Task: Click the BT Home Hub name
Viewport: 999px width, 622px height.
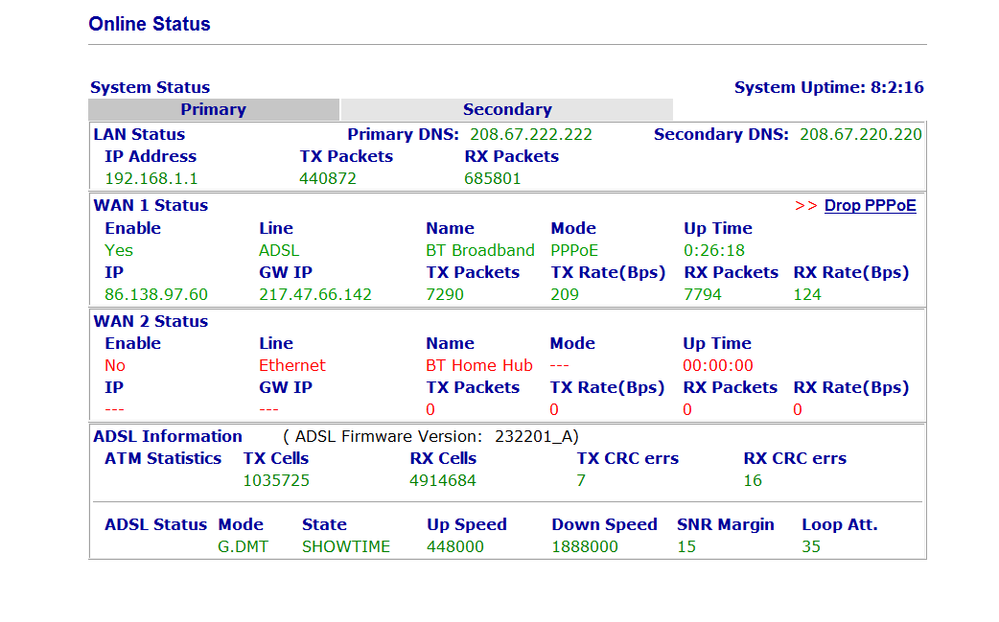Action: (479, 366)
